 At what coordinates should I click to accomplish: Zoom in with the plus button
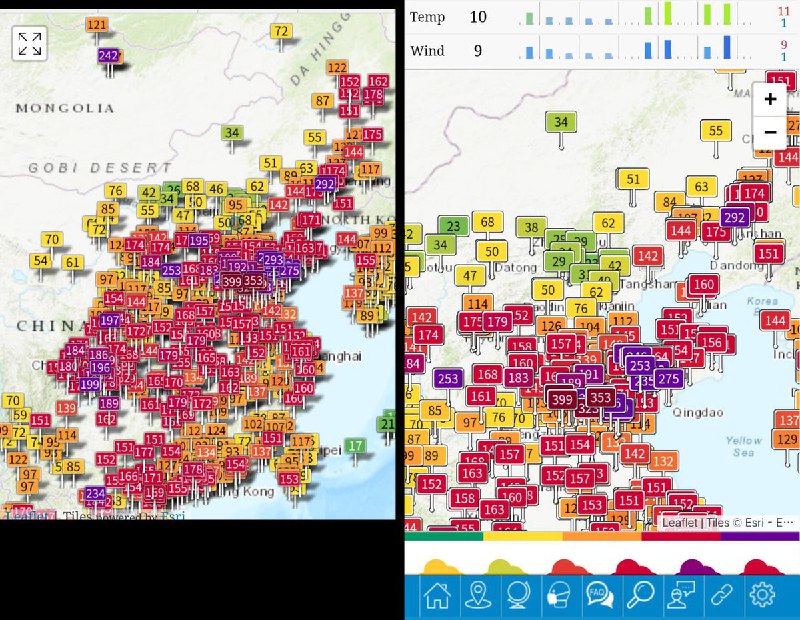(x=770, y=99)
